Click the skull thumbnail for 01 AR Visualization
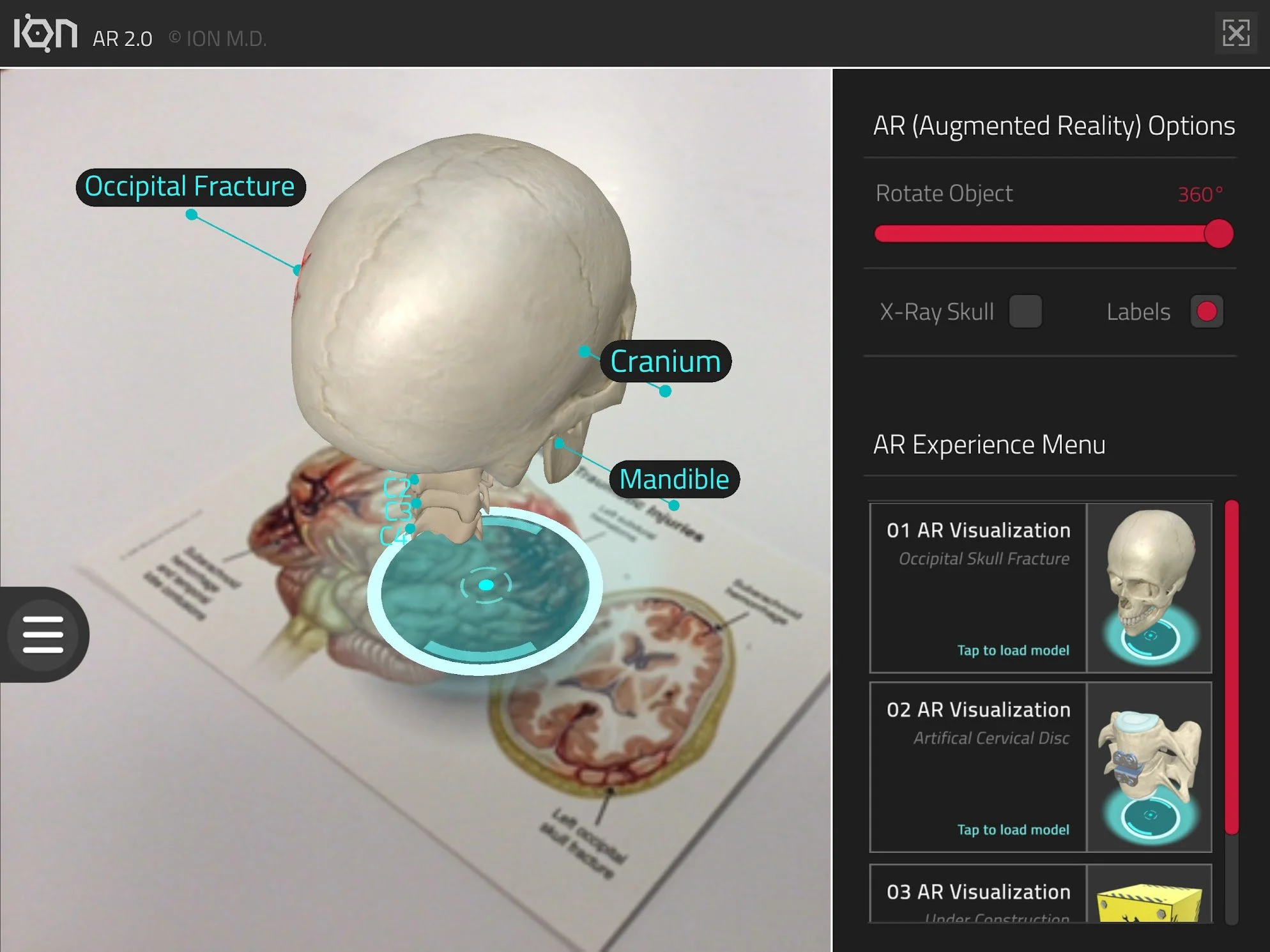 pyautogui.click(x=1149, y=588)
